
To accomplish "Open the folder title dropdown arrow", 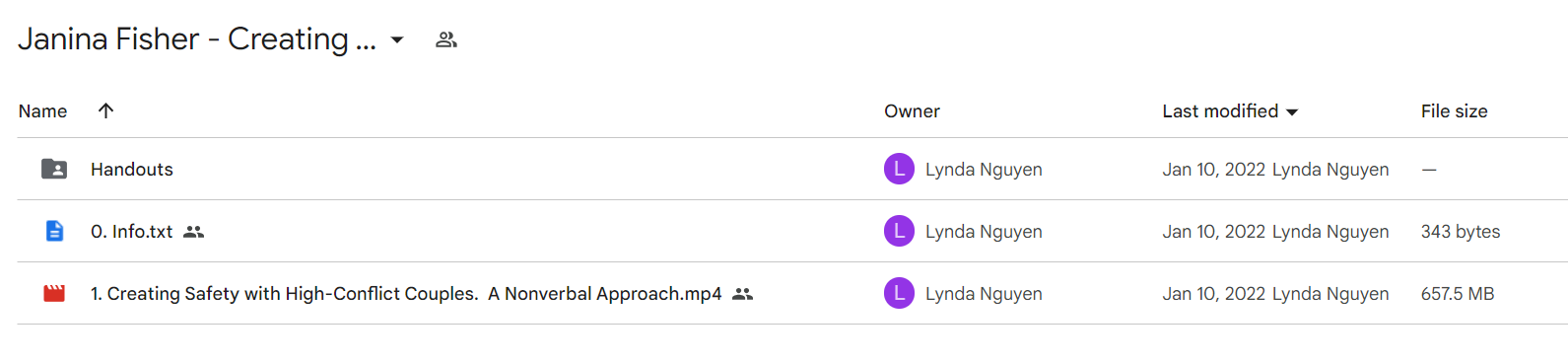I will click(397, 40).
